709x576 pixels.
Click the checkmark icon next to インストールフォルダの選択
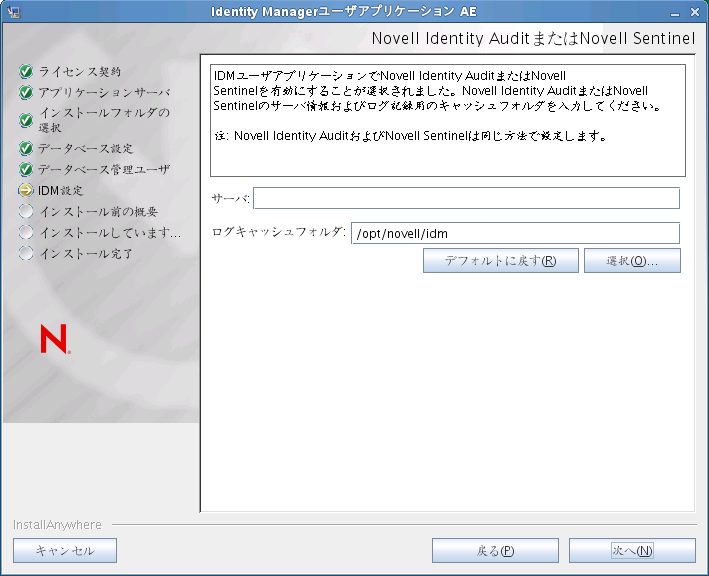pos(26,120)
